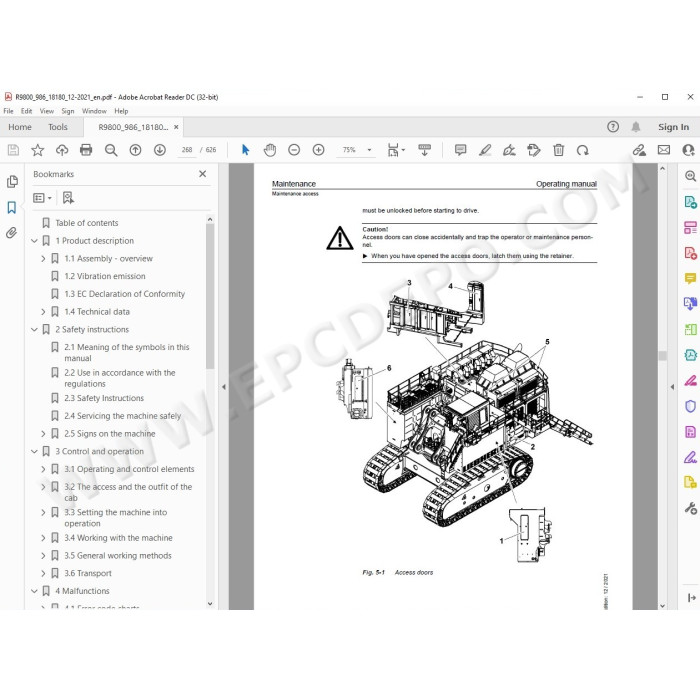Open the More Tools wrench icon
Image resolution: width=700 pixels, height=700 pixels.
[x=690, y=508]
